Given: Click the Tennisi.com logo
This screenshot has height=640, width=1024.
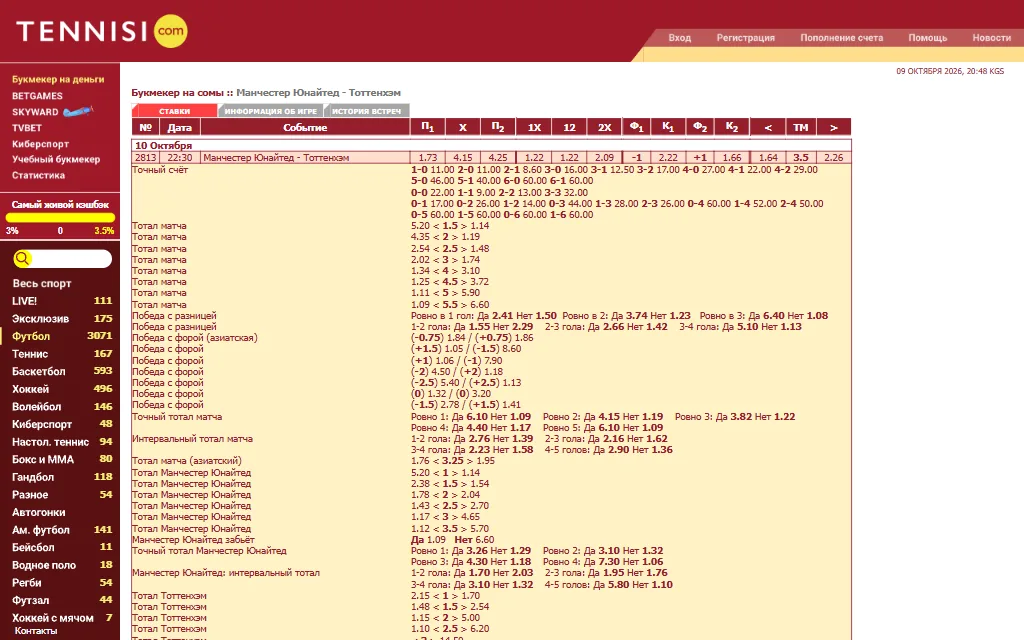Looking at the screenshot, I should [102, 31].
